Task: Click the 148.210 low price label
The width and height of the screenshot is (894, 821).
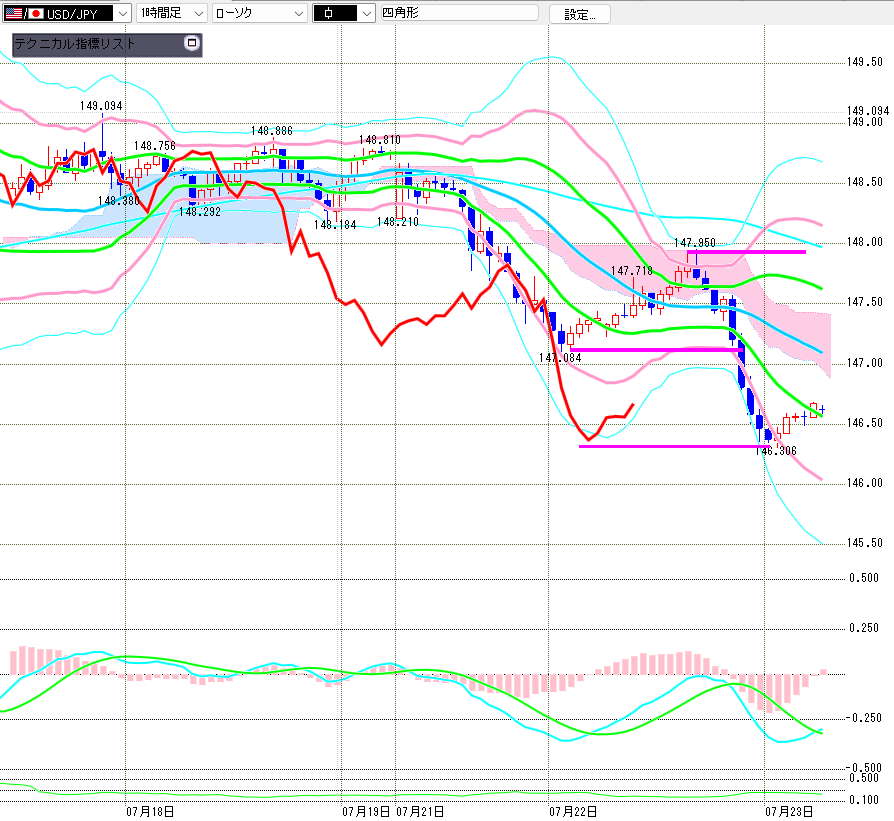Action: click(x=398, y=222)
